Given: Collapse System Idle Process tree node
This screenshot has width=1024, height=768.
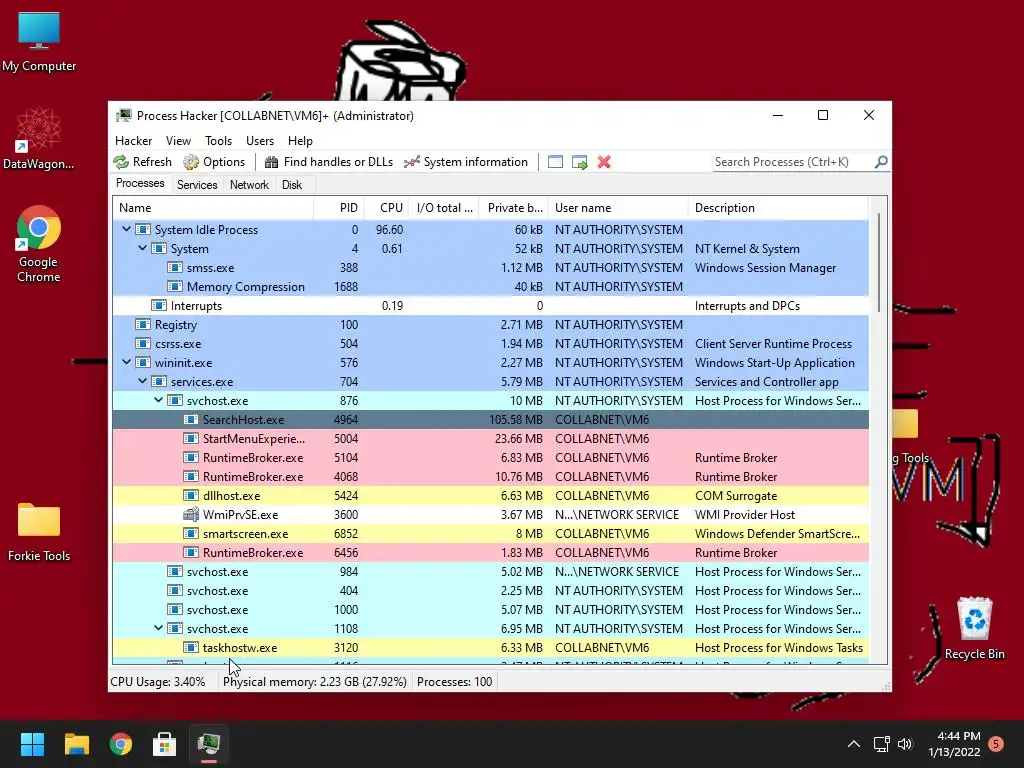Looking at the screenshot, I should (126, 229).
